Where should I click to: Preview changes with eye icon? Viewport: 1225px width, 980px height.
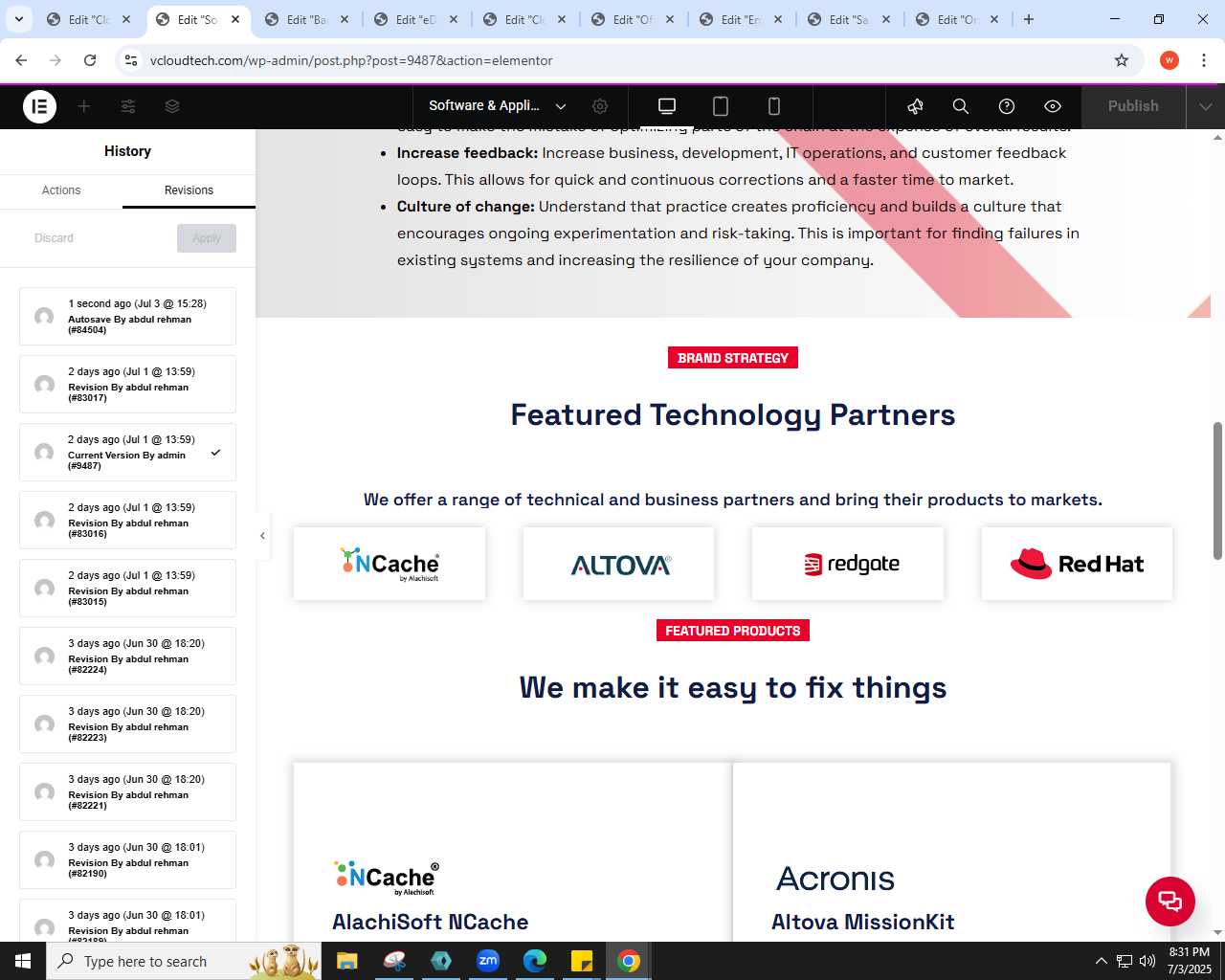[1053, 106]
